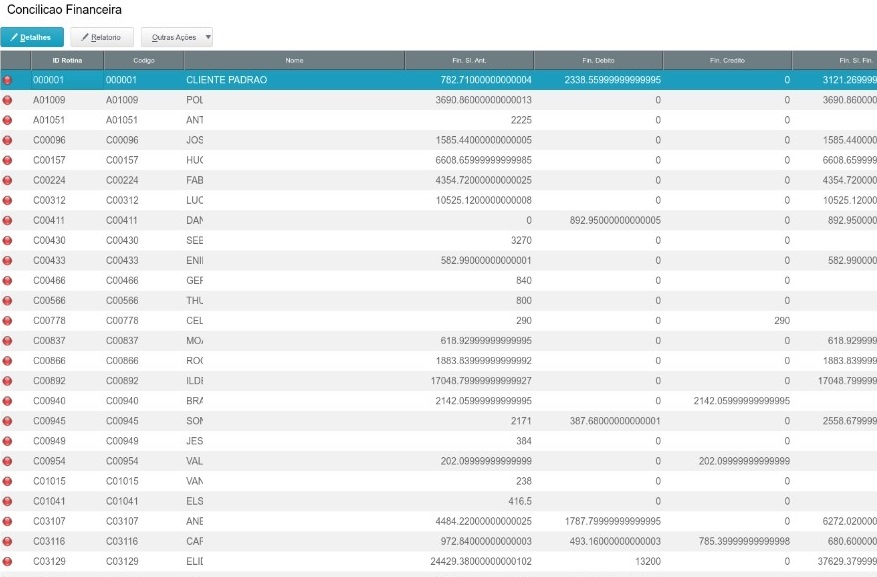Open the Relatorio report button

[101, 37]
